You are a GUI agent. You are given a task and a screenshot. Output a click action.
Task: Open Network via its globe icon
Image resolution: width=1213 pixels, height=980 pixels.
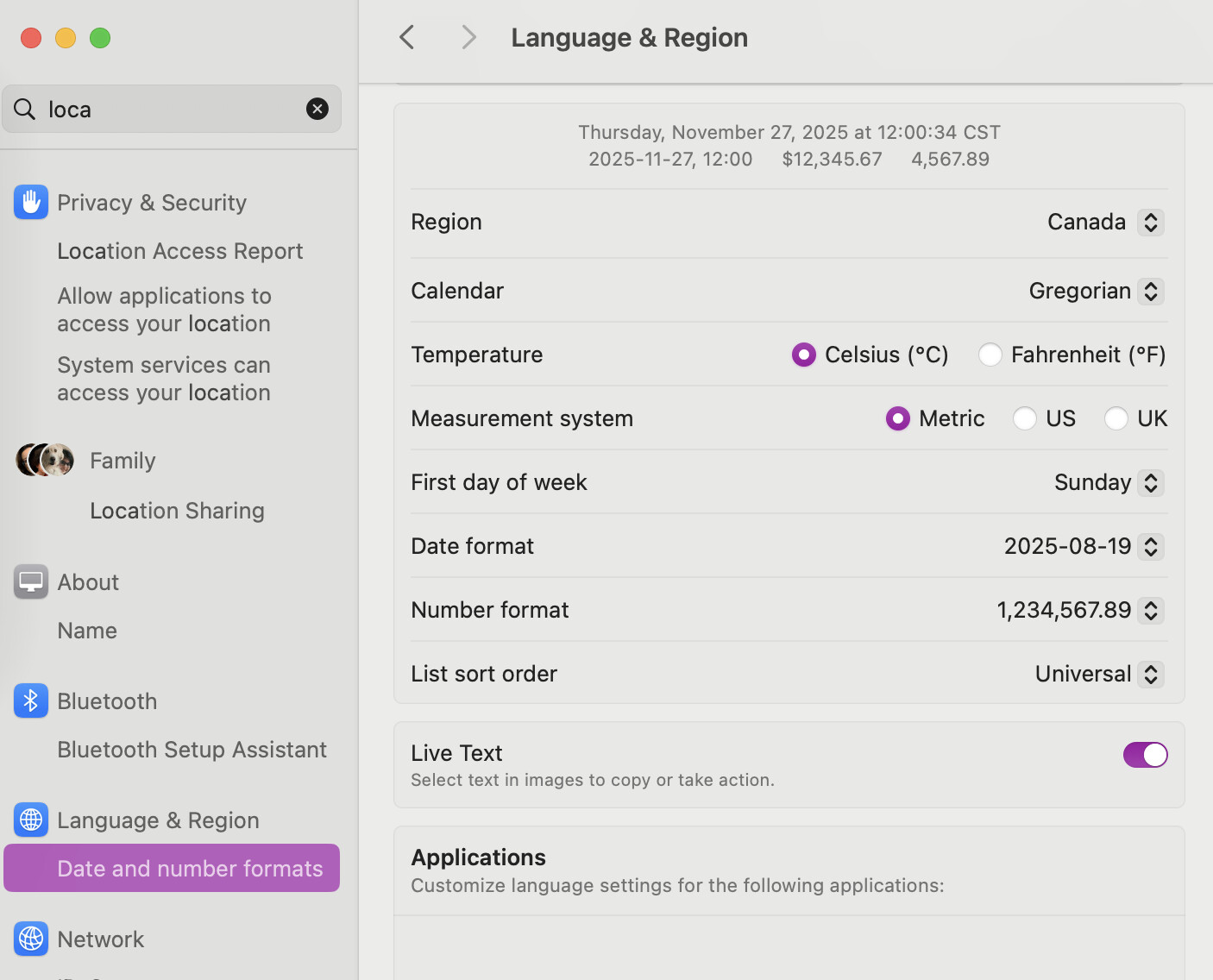coord(31,939)
